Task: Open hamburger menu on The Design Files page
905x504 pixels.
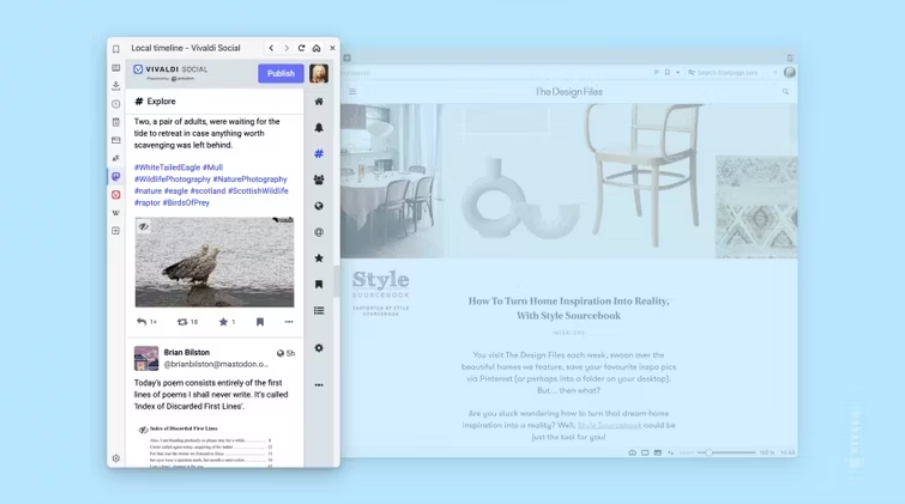Action: pos(353,92)
